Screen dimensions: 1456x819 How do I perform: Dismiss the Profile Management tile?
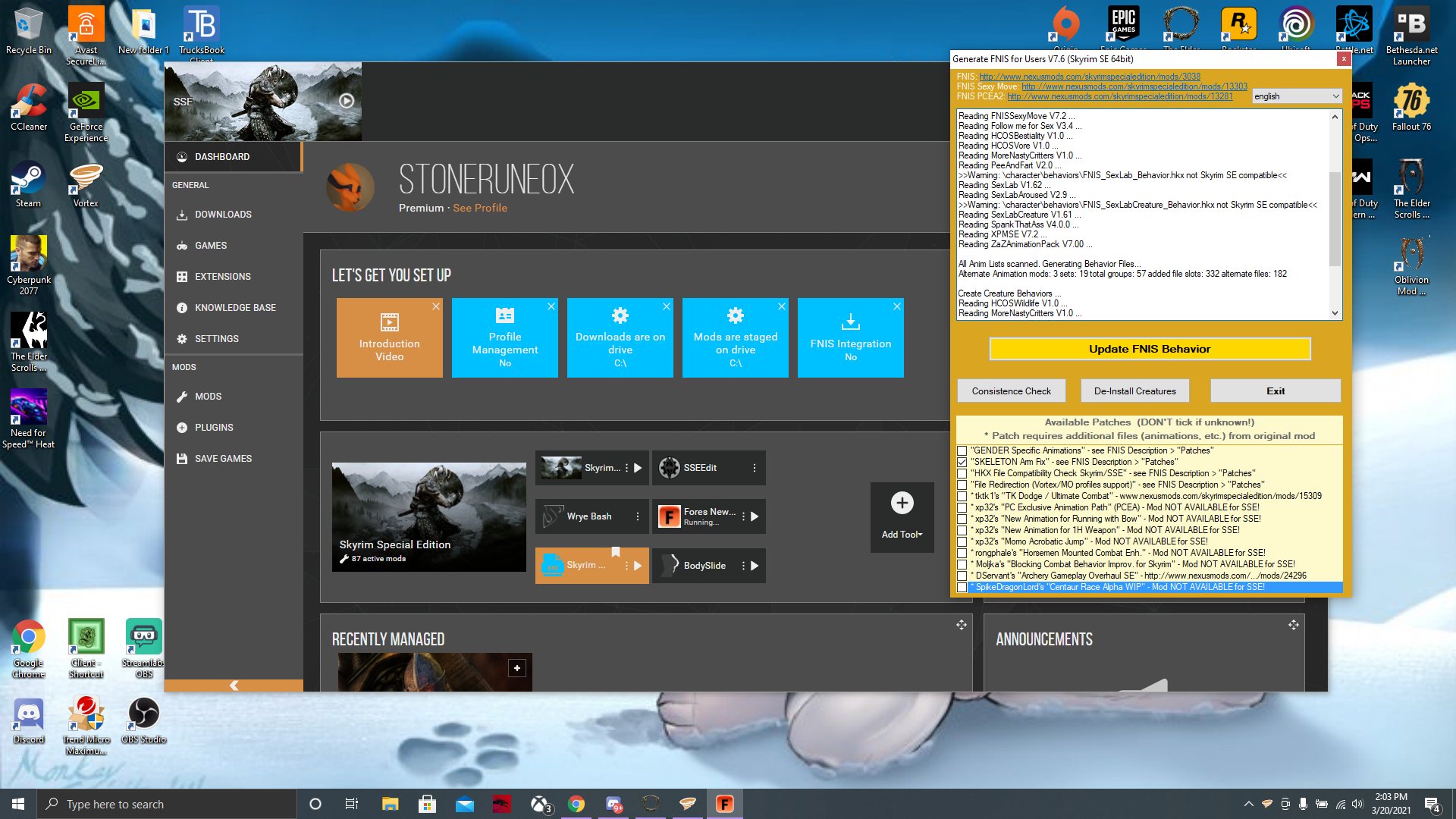tap(551, 306)
